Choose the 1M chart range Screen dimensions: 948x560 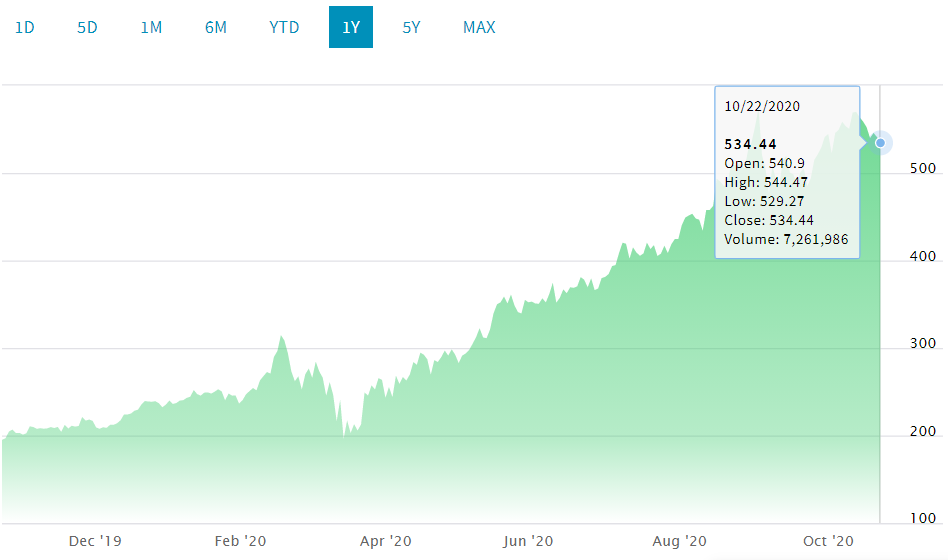pyautogui.click(x=151, y=27)
